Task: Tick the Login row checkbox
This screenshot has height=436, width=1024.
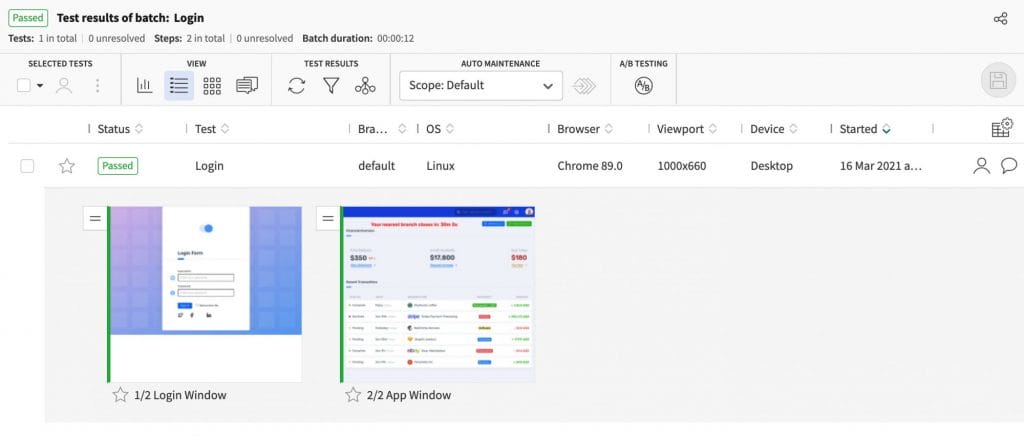Action: click(27, 166)
